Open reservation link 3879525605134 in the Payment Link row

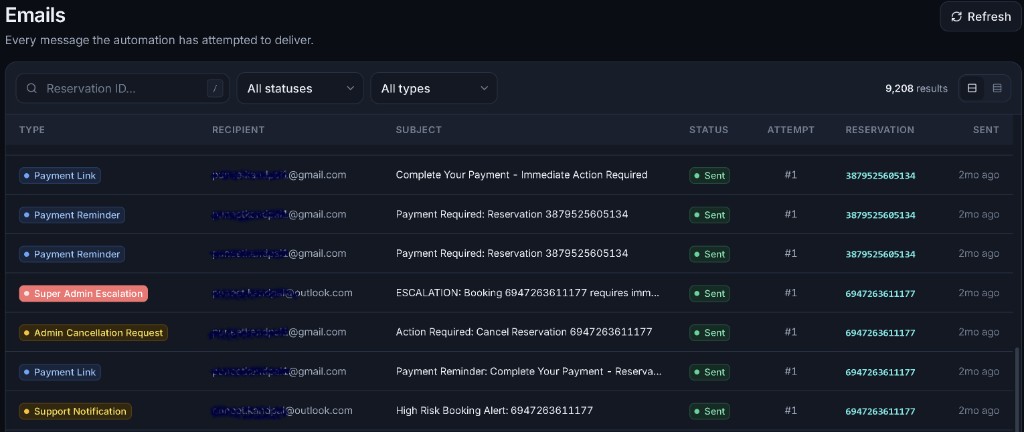click(x=880, y=176)
